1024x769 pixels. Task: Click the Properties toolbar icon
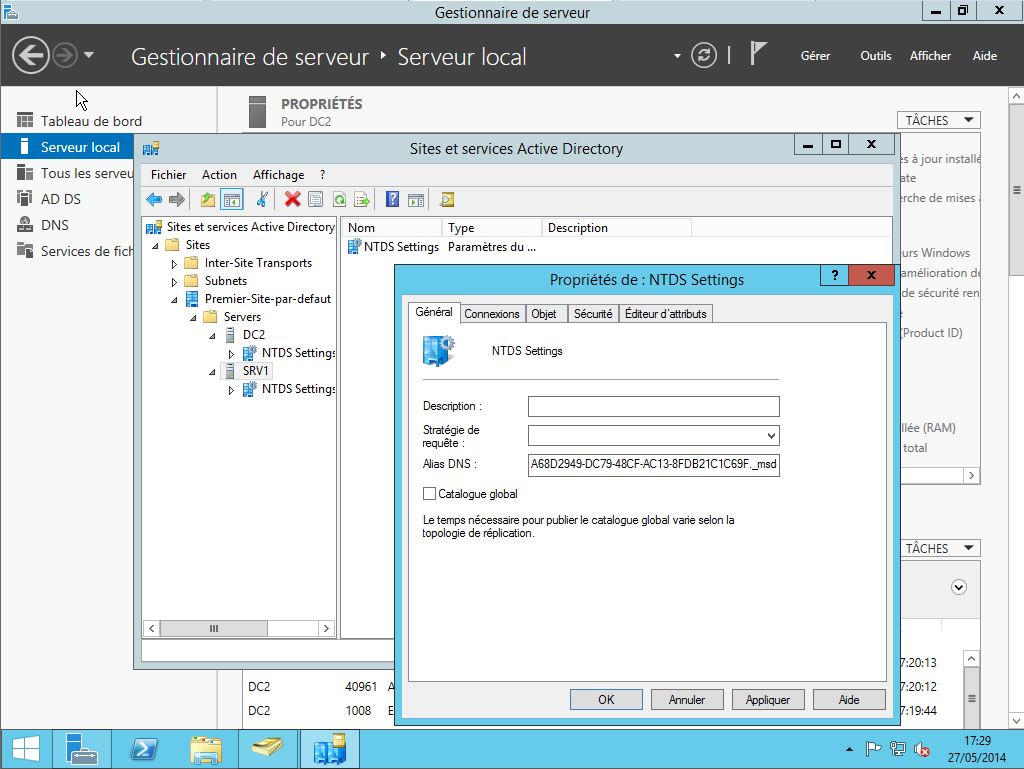pyautogui.click(x=315, y=200)
